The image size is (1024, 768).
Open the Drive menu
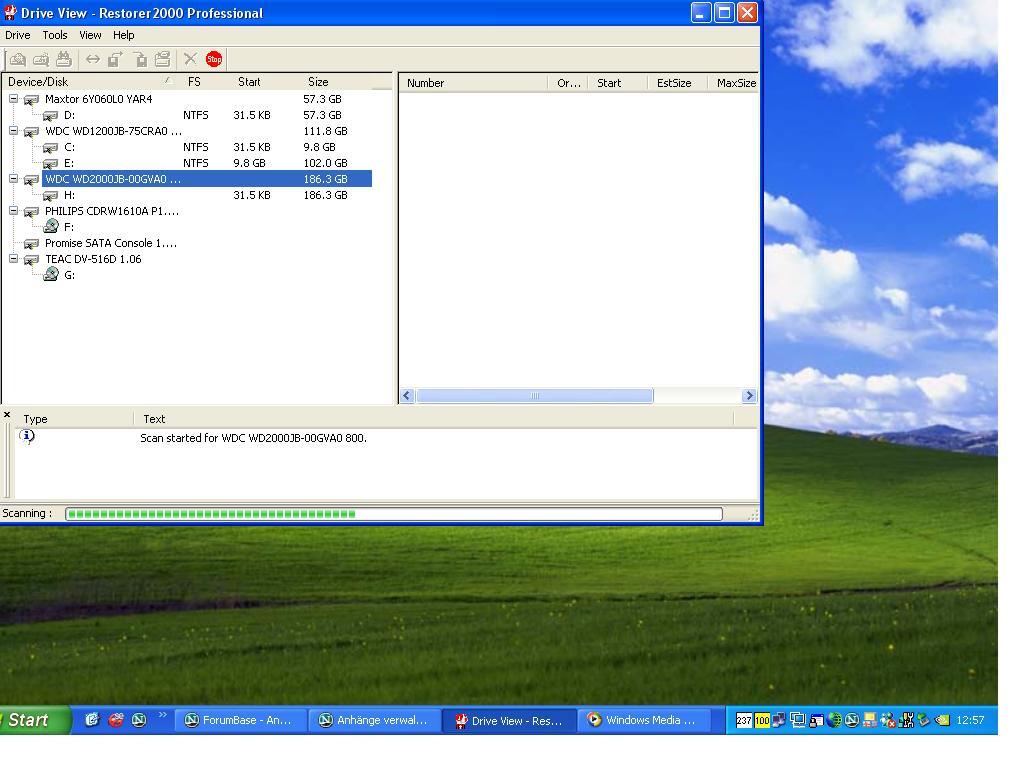click(x=18, y=35)
